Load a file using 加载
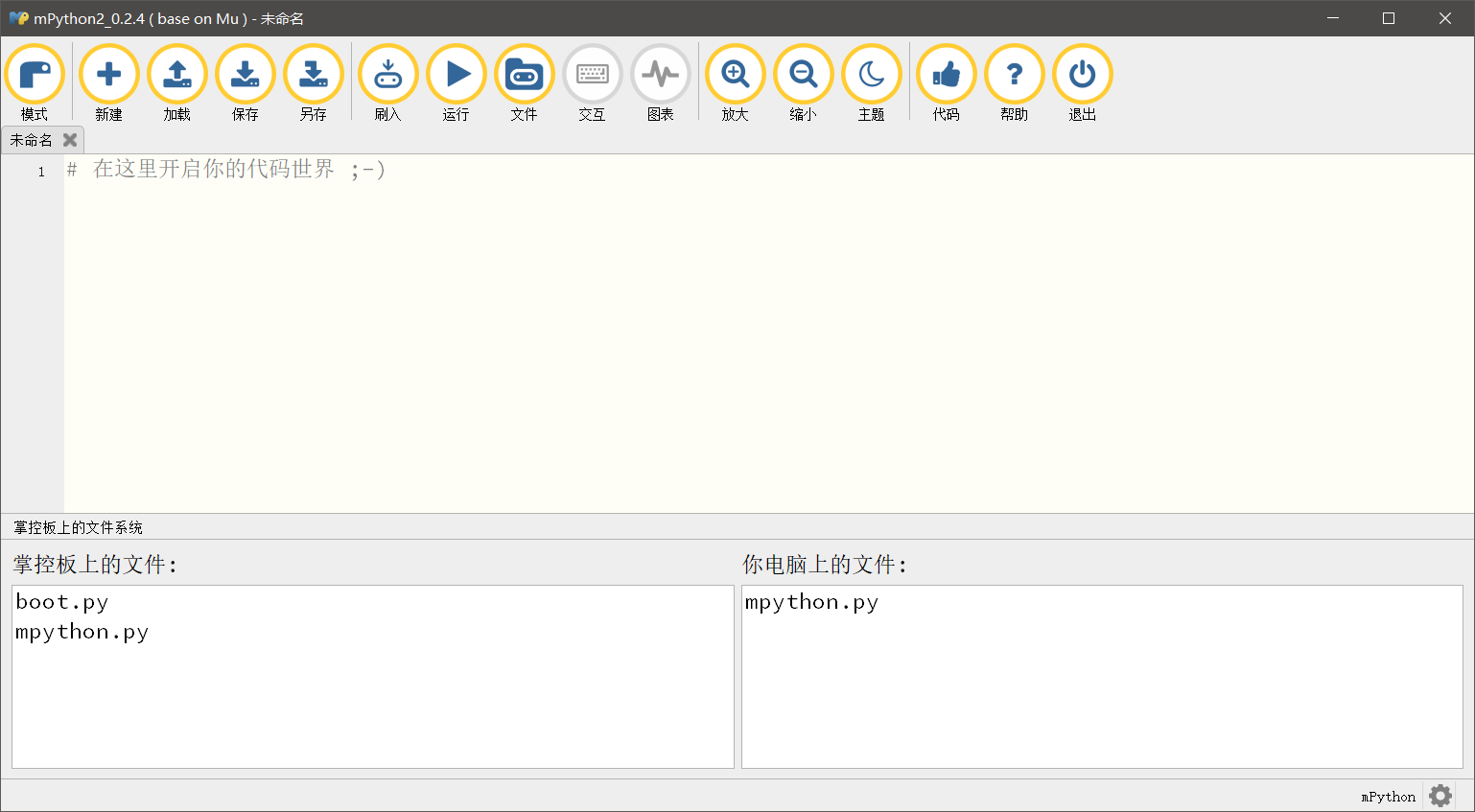 coord(177,82)
